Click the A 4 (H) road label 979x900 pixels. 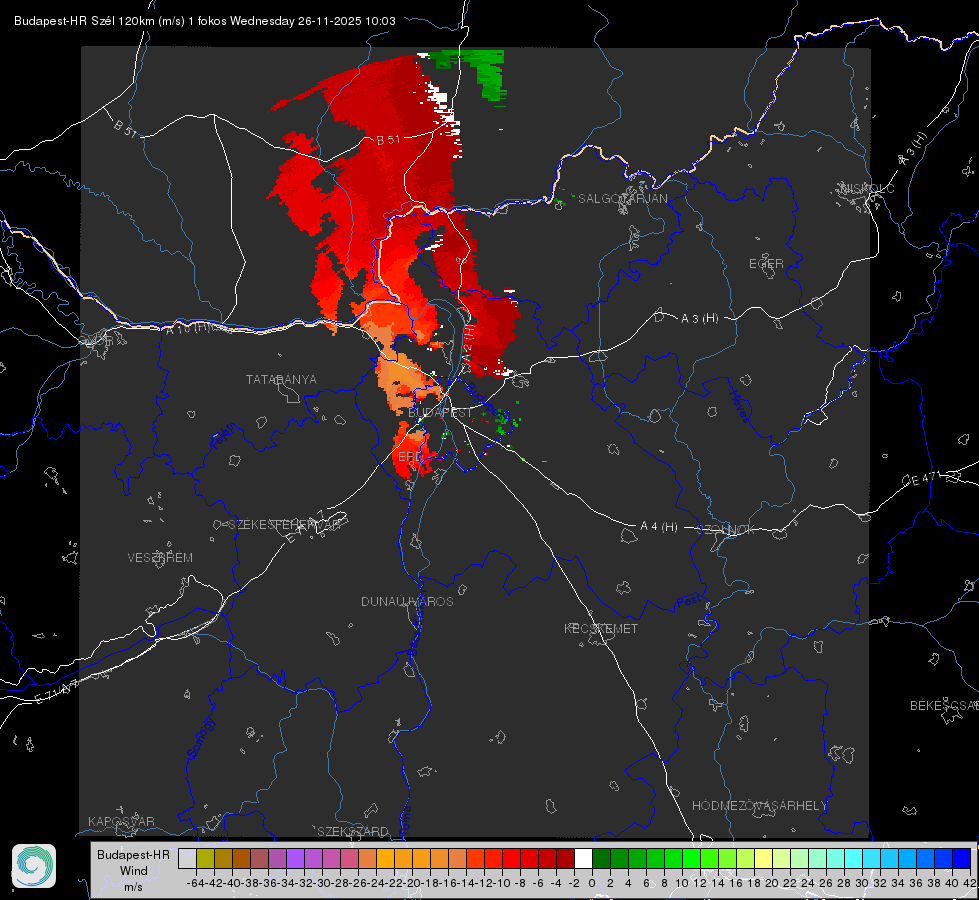tap(659, 527)
